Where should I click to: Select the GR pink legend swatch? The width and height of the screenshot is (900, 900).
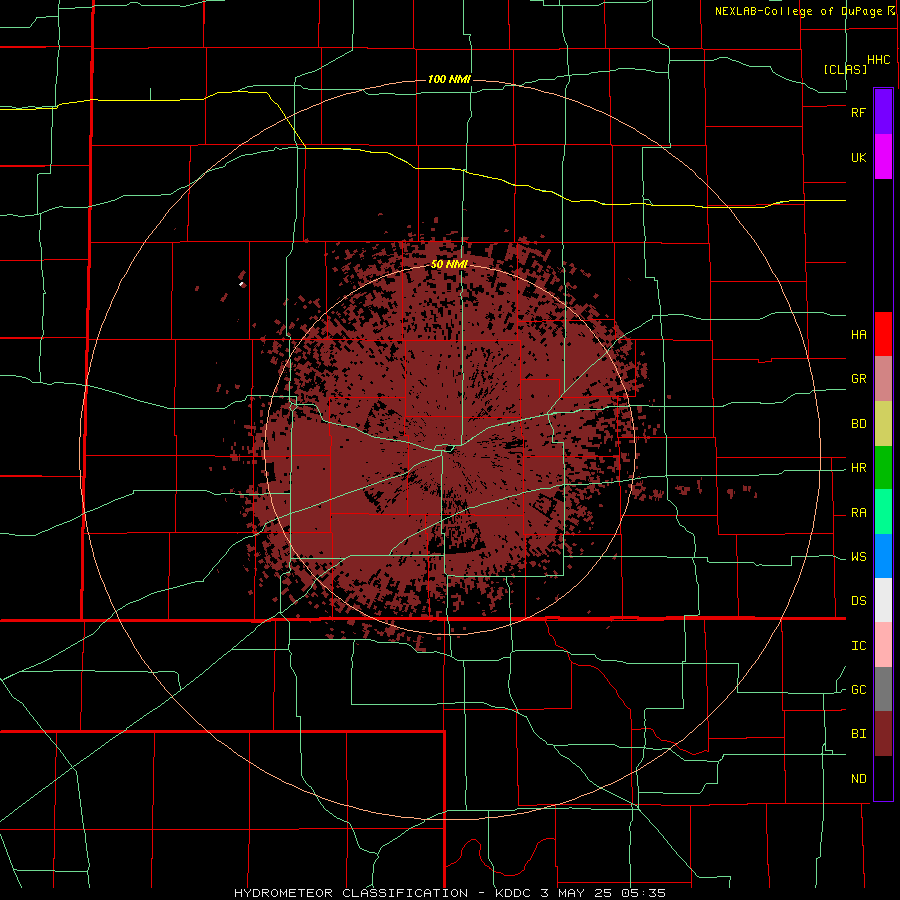(883, 379)
